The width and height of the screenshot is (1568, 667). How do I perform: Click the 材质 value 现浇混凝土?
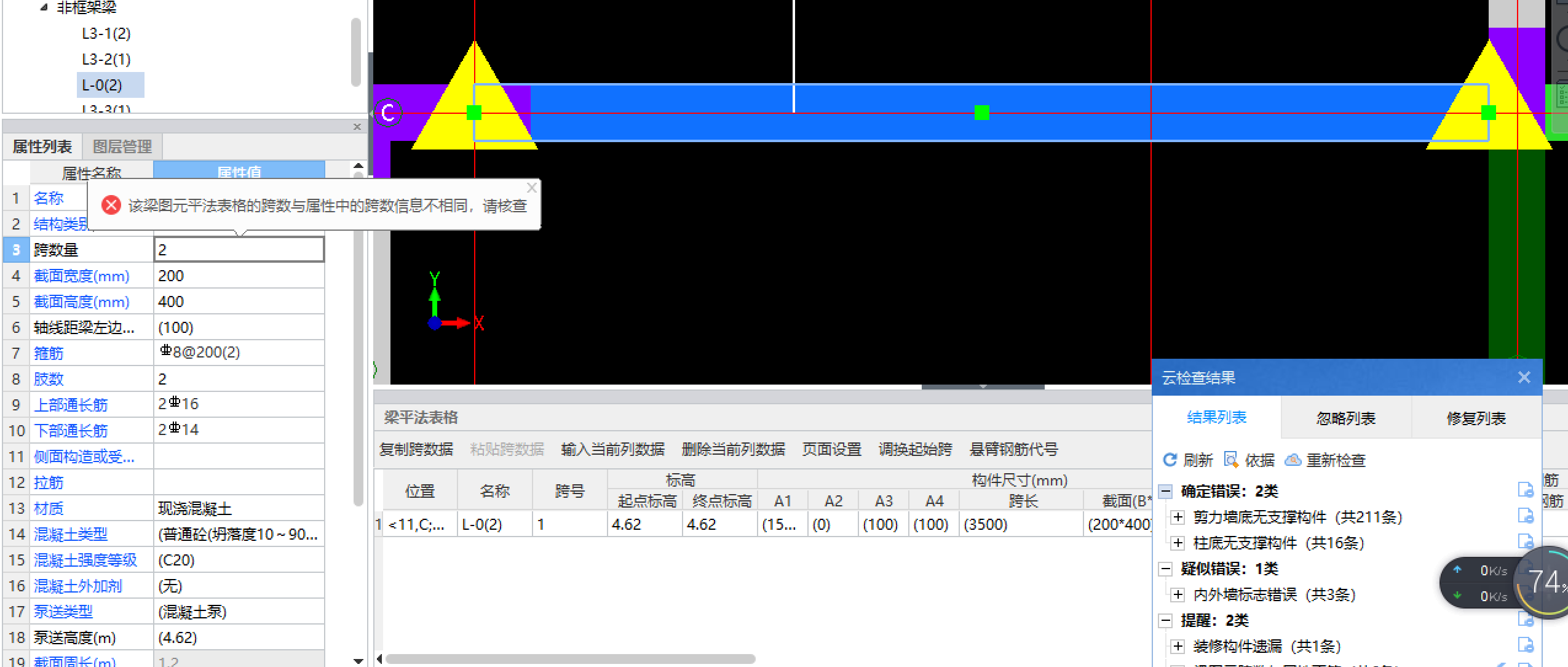pyautogui.click(x=239, y=508)
